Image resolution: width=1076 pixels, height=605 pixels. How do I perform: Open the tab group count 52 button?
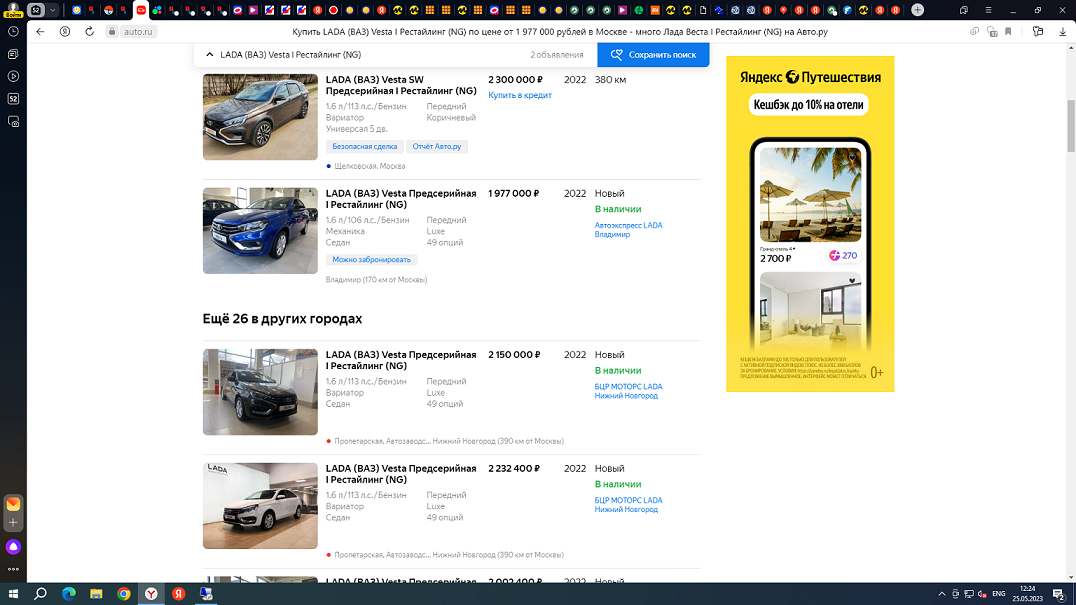coord(36,10)
